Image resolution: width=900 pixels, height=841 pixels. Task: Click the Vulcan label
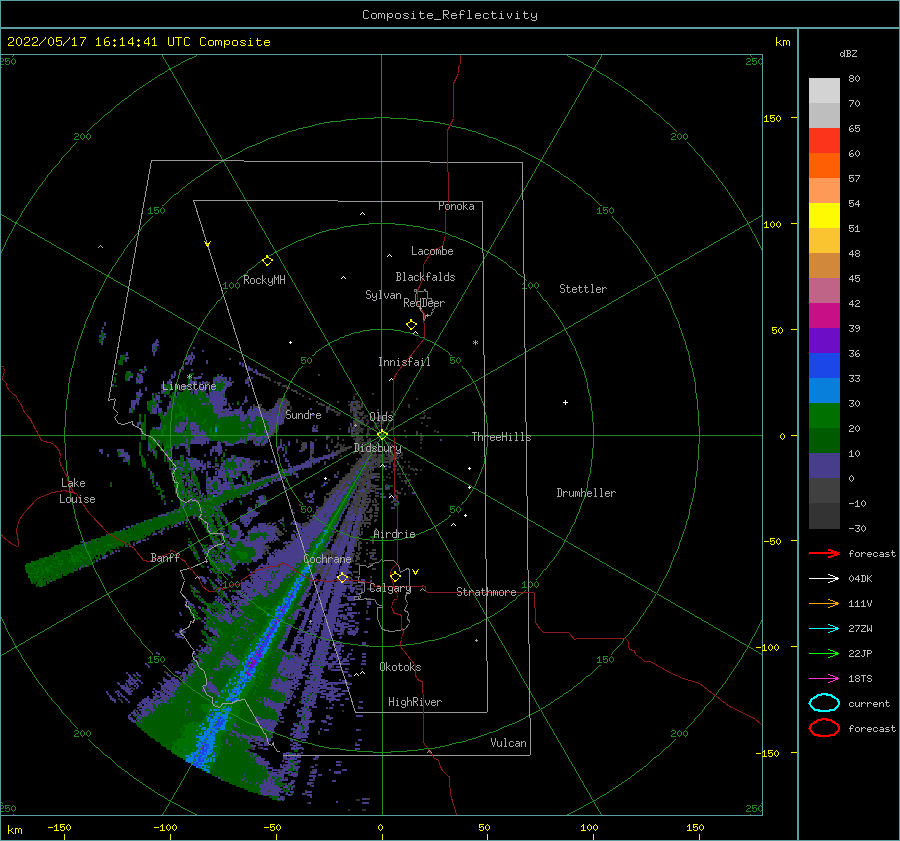pos(509,743)
